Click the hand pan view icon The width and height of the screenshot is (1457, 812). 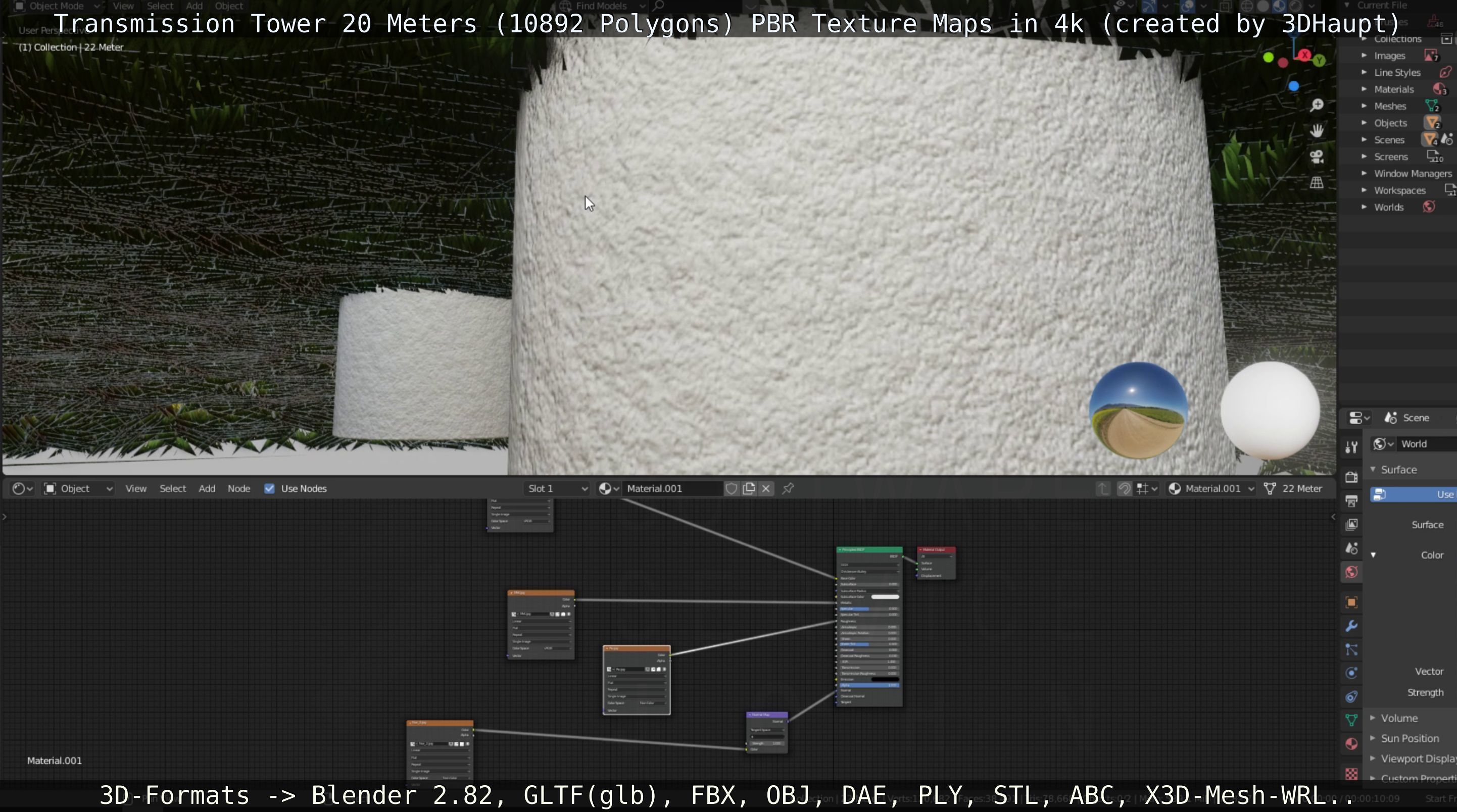coord(1317,131)
